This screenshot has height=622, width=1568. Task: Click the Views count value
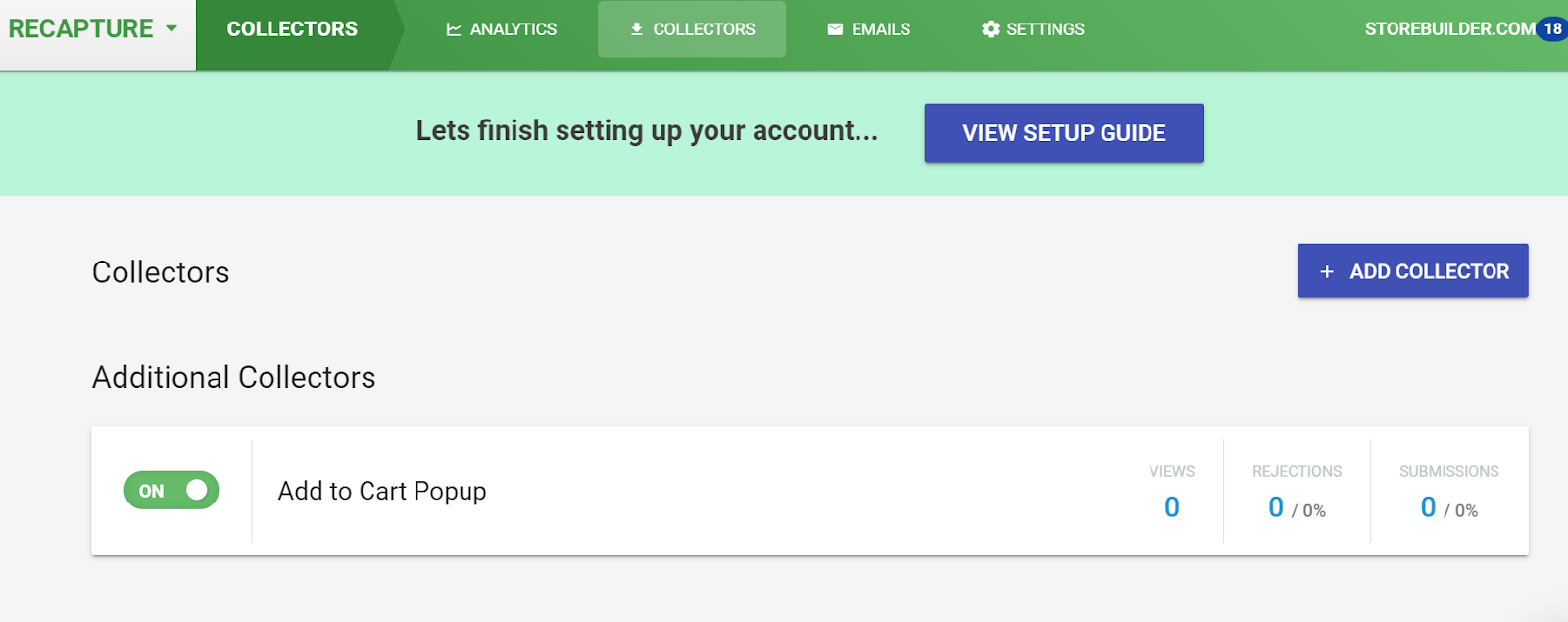pyautogui.click(x=1172, y=506)
